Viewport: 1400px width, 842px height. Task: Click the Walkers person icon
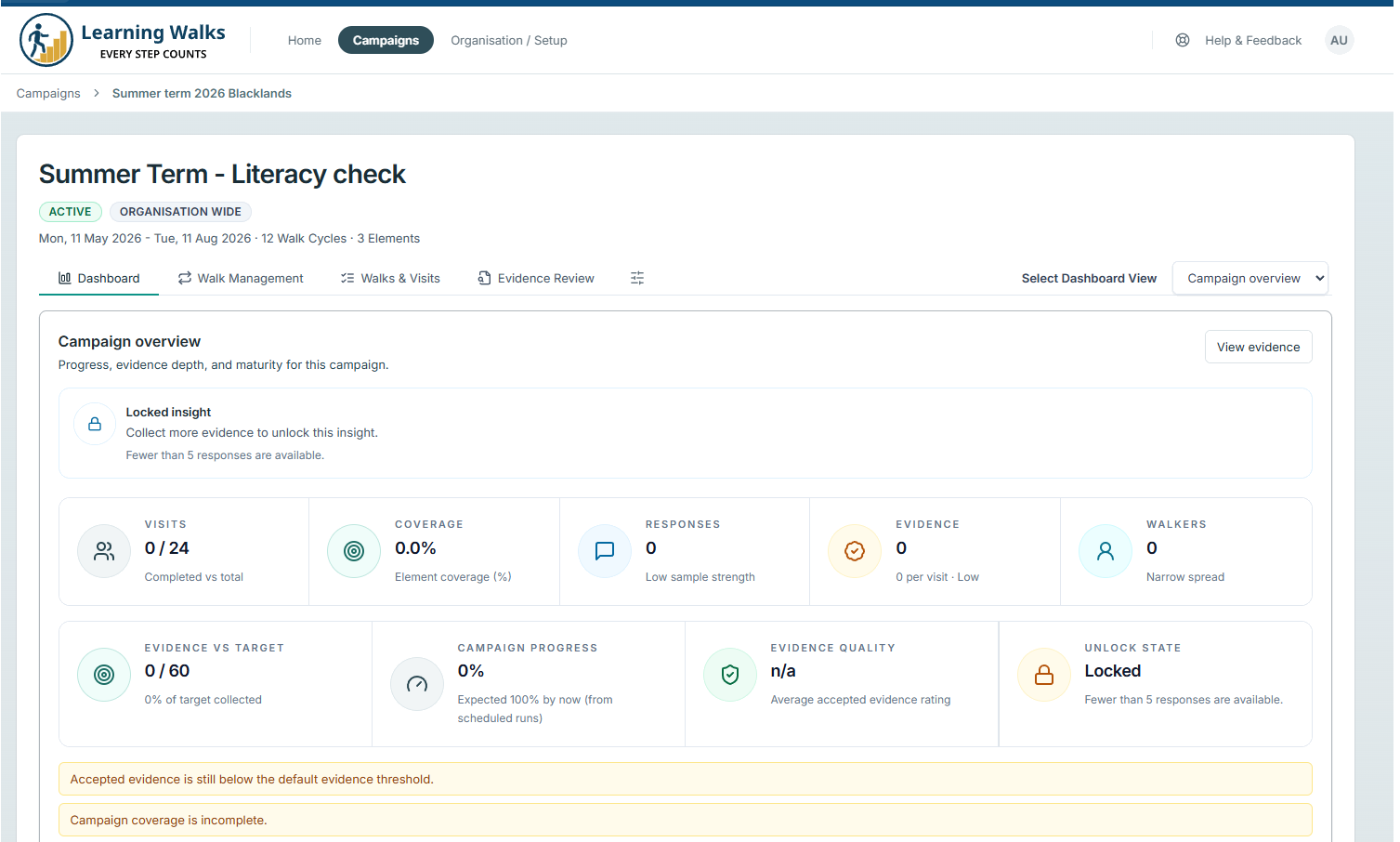[x=1106, y=551]
